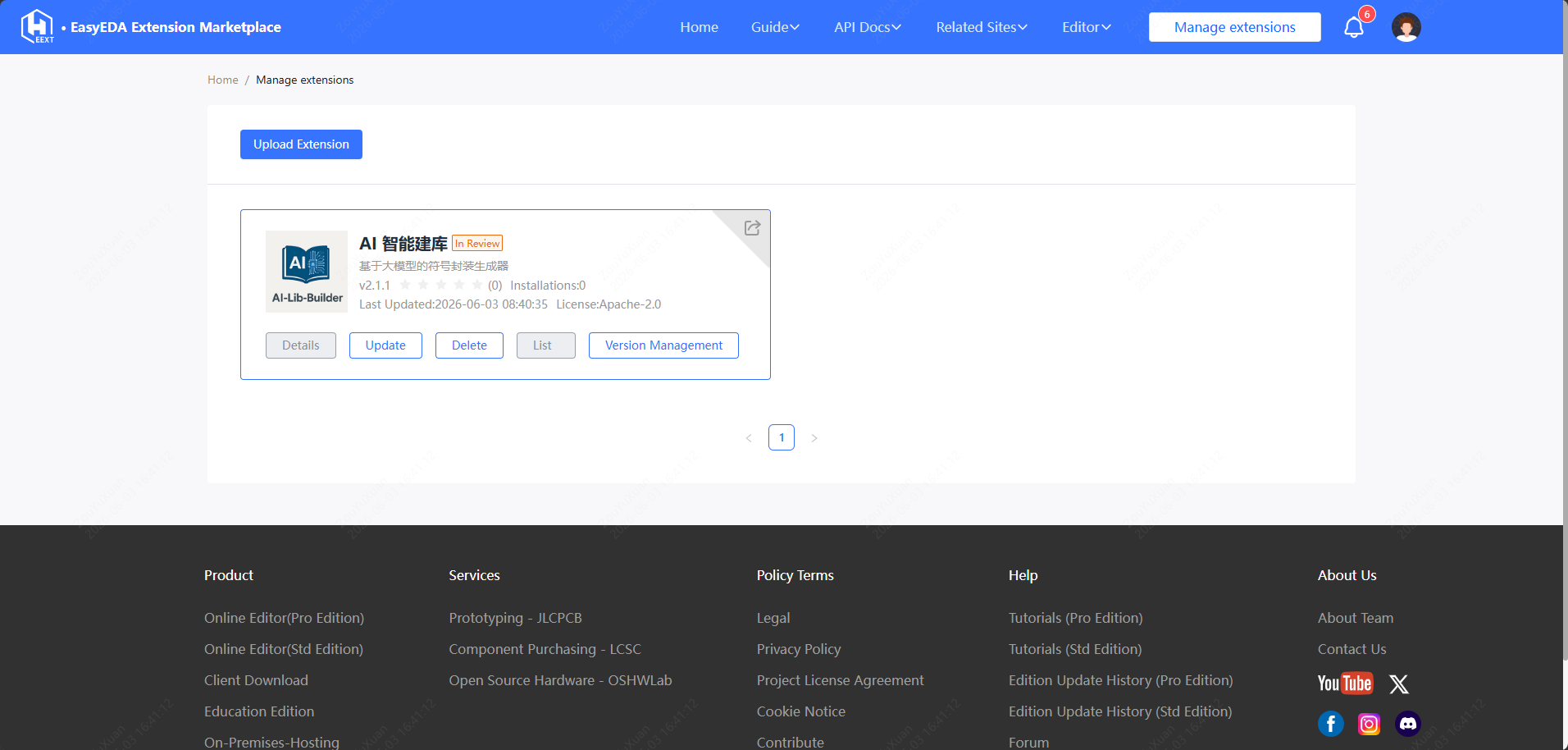Open Edition Update History (Pro Edition) link
Image resolution: width=1568 pixels, height=750 pixels.
coord(1121,680)
